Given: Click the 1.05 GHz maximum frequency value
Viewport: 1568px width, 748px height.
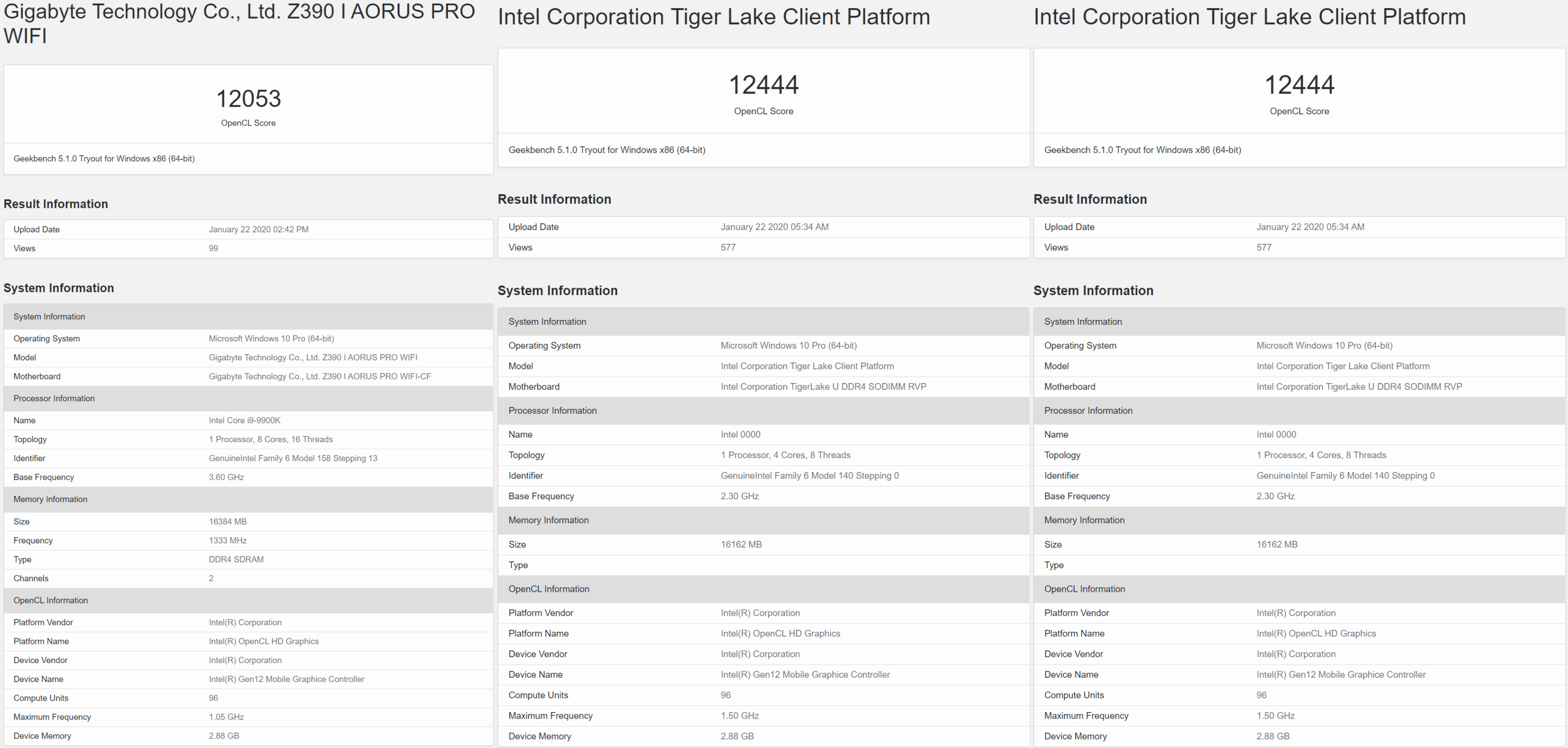Looking at the screenshot, I should (x=226, y=716).
